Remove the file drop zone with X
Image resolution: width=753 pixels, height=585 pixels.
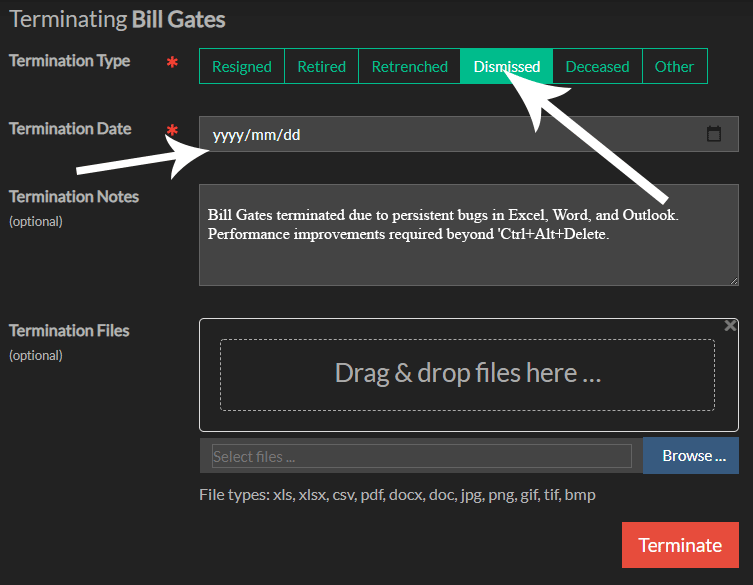click(x=730, y=326)
